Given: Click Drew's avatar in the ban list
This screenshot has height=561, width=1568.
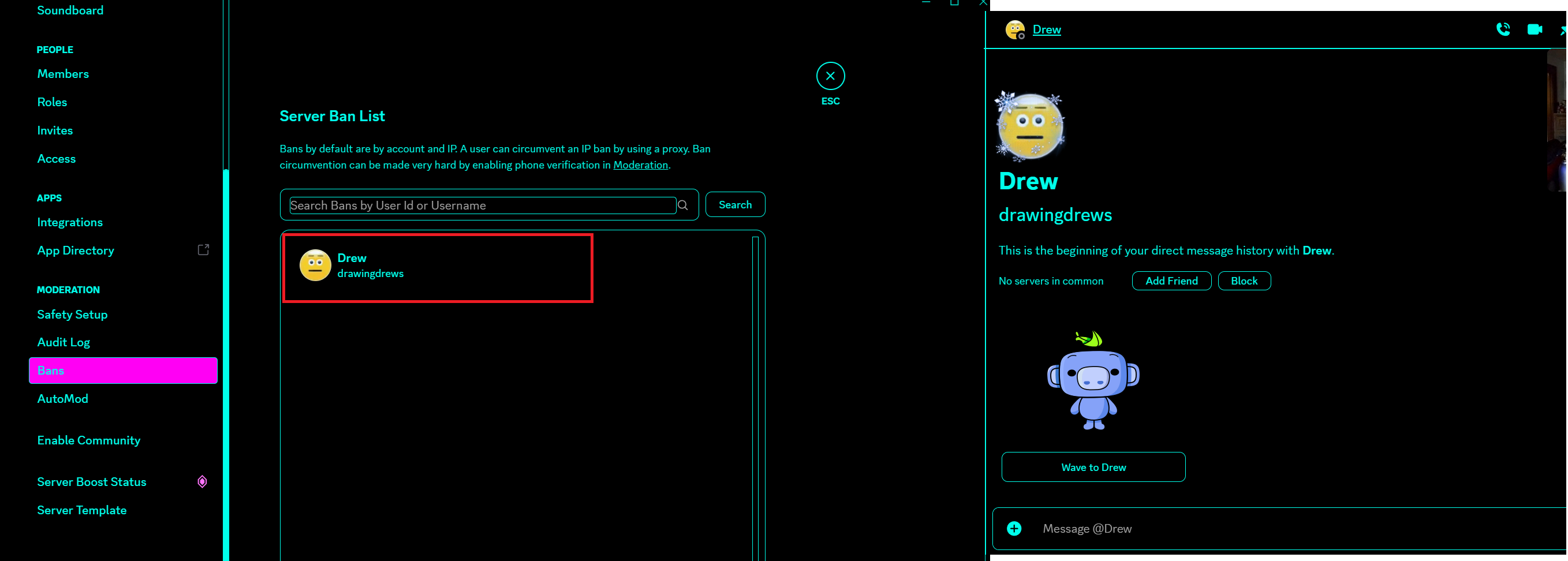Looking at the screenshot, I should tap(315, 265).
